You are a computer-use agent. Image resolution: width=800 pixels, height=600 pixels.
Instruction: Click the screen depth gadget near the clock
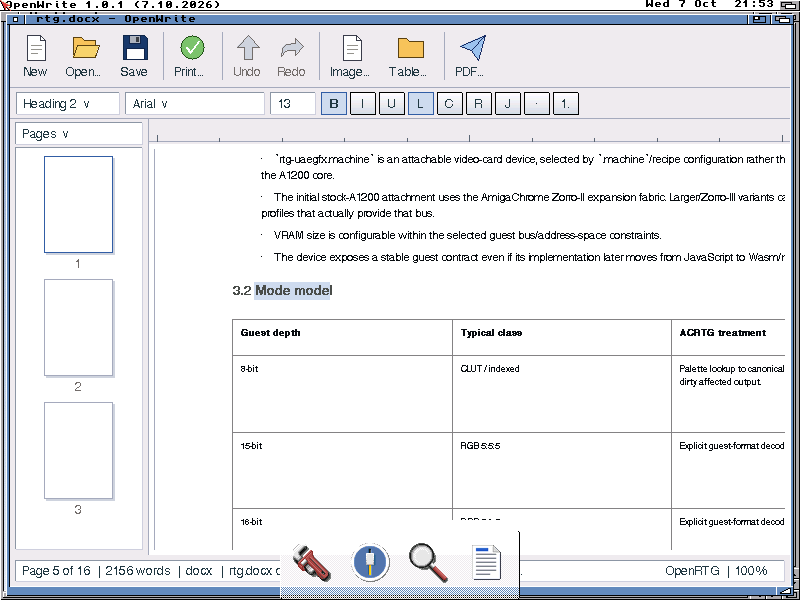pos(788,5)
